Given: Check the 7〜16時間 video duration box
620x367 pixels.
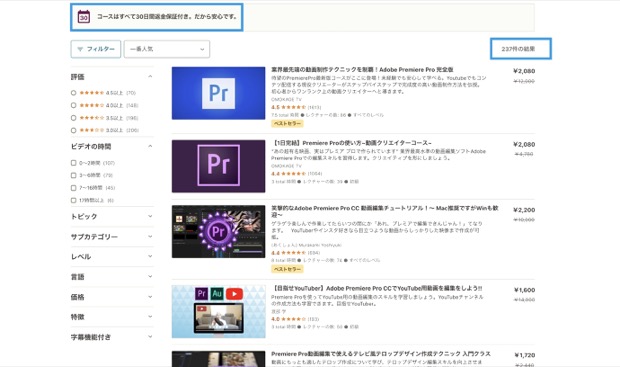Looking at the screenshot, I should 74,188.
